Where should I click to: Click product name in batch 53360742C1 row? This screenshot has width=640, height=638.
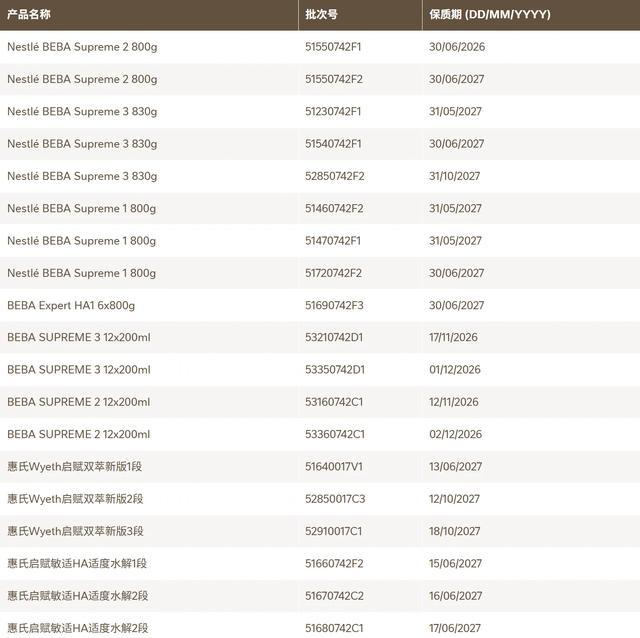(78, 434)
